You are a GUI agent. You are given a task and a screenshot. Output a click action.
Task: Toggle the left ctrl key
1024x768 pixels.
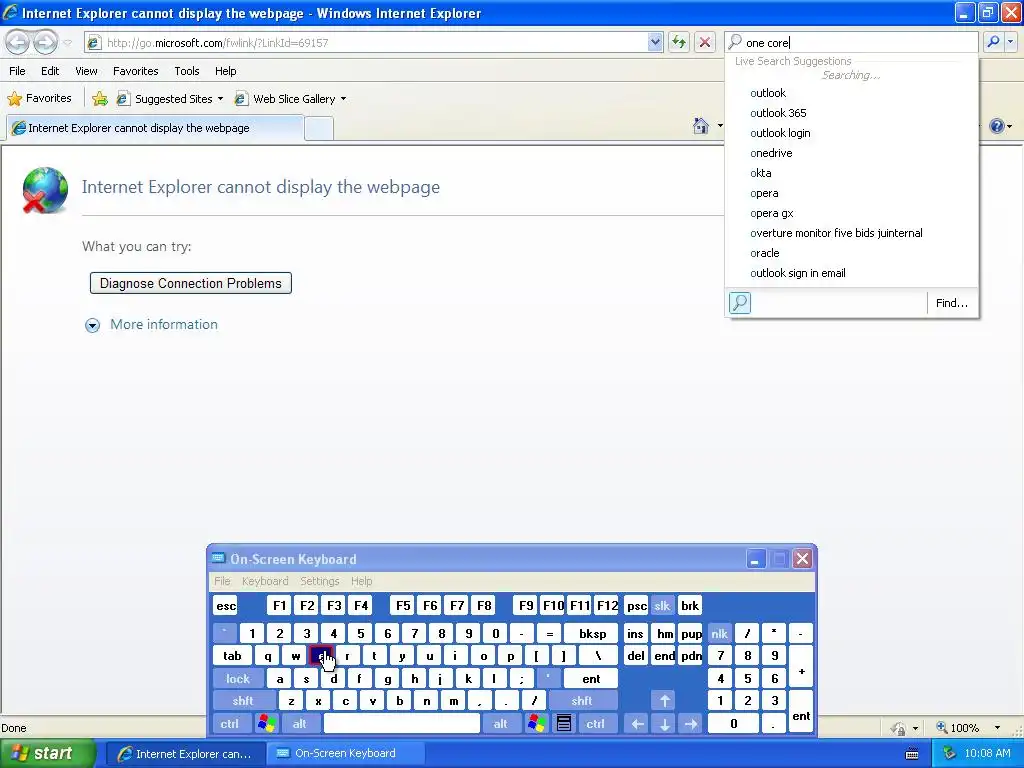pyautogui.click(x=230, y=724)
